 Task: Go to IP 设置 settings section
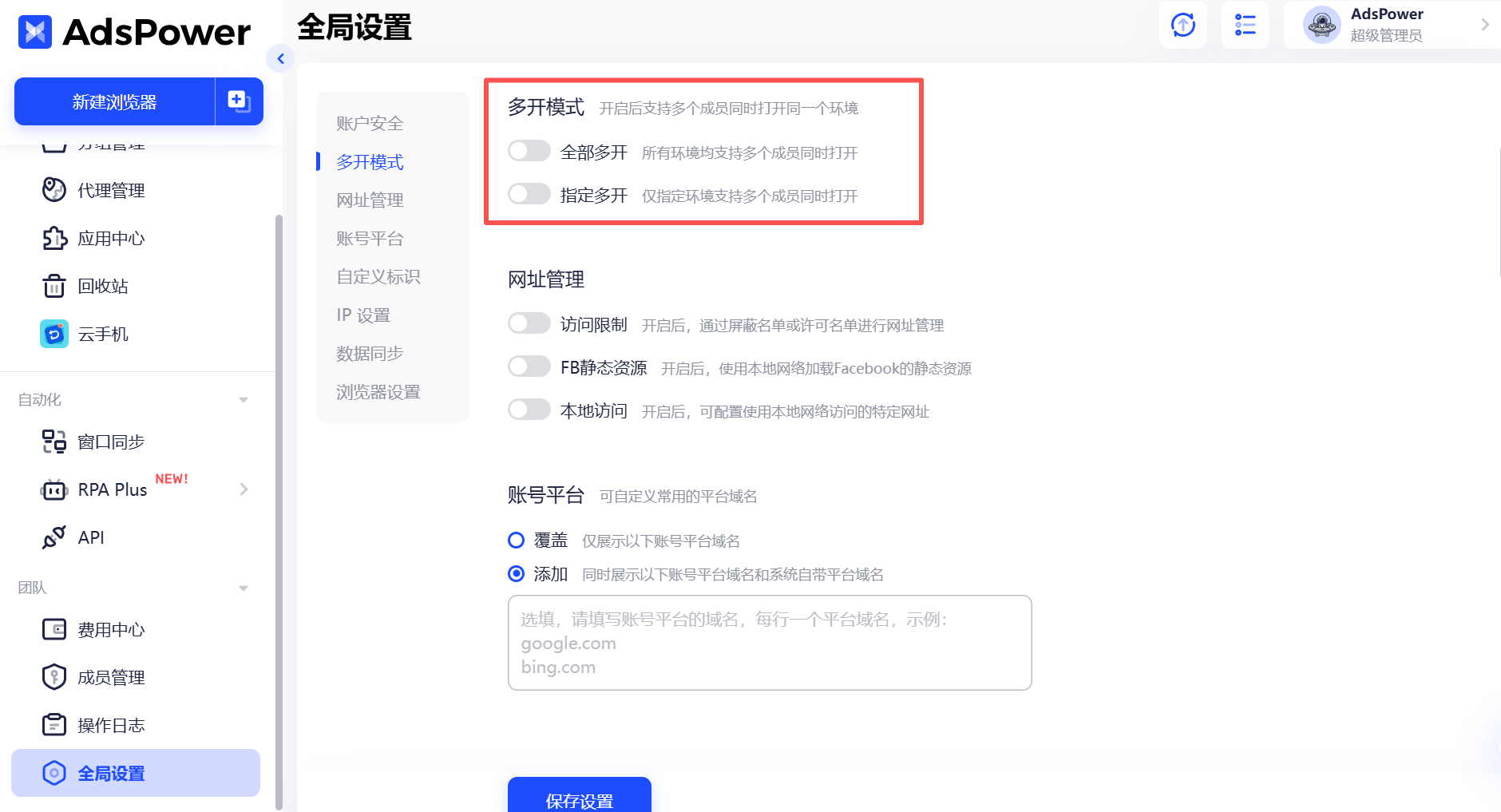point(363,315)
